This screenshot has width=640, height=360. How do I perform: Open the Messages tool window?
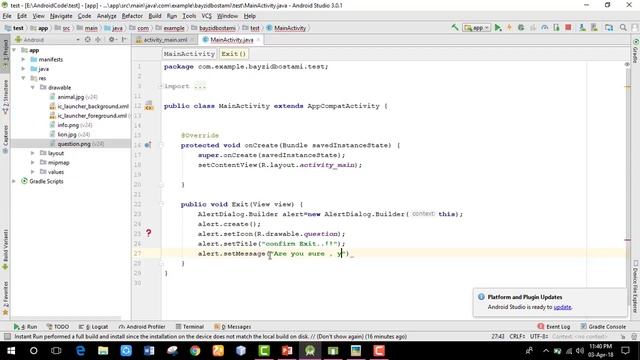coord(232,327)
